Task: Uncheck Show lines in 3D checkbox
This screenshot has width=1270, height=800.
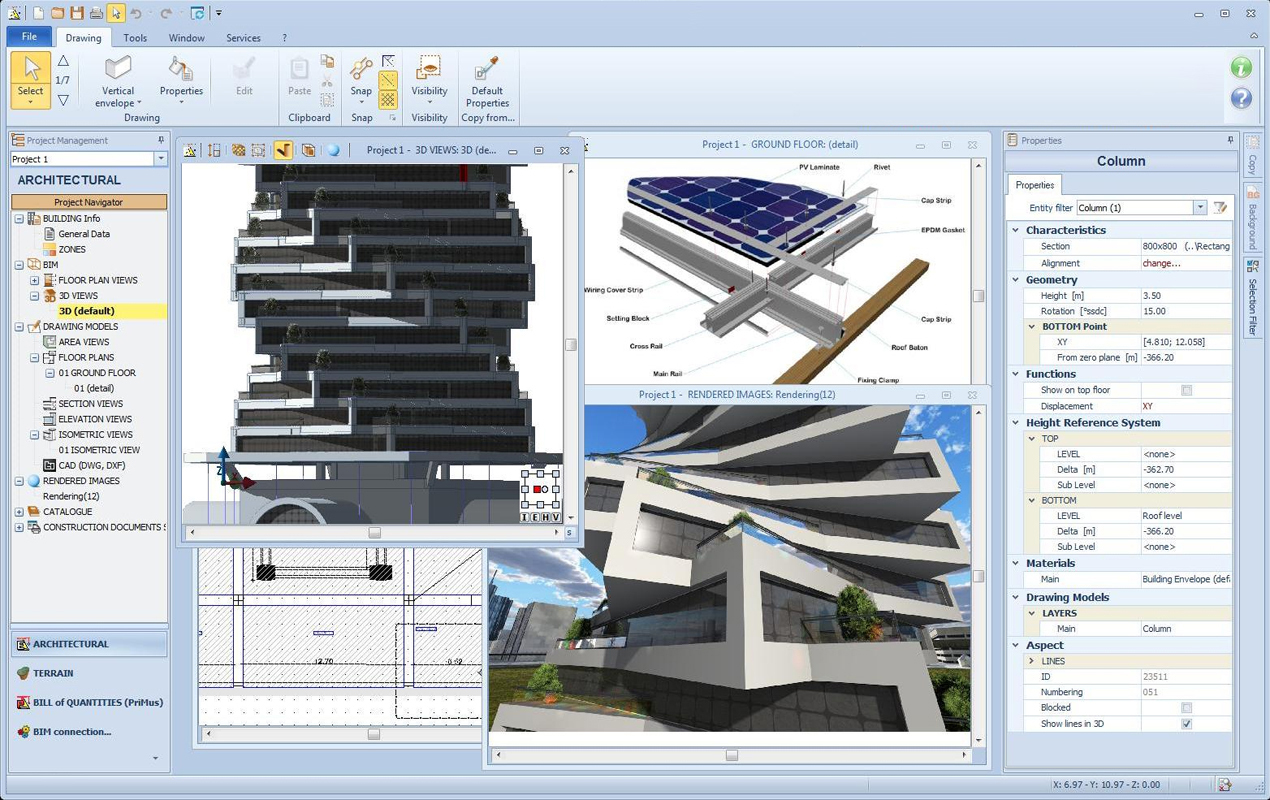Action: pos(1186,724)
